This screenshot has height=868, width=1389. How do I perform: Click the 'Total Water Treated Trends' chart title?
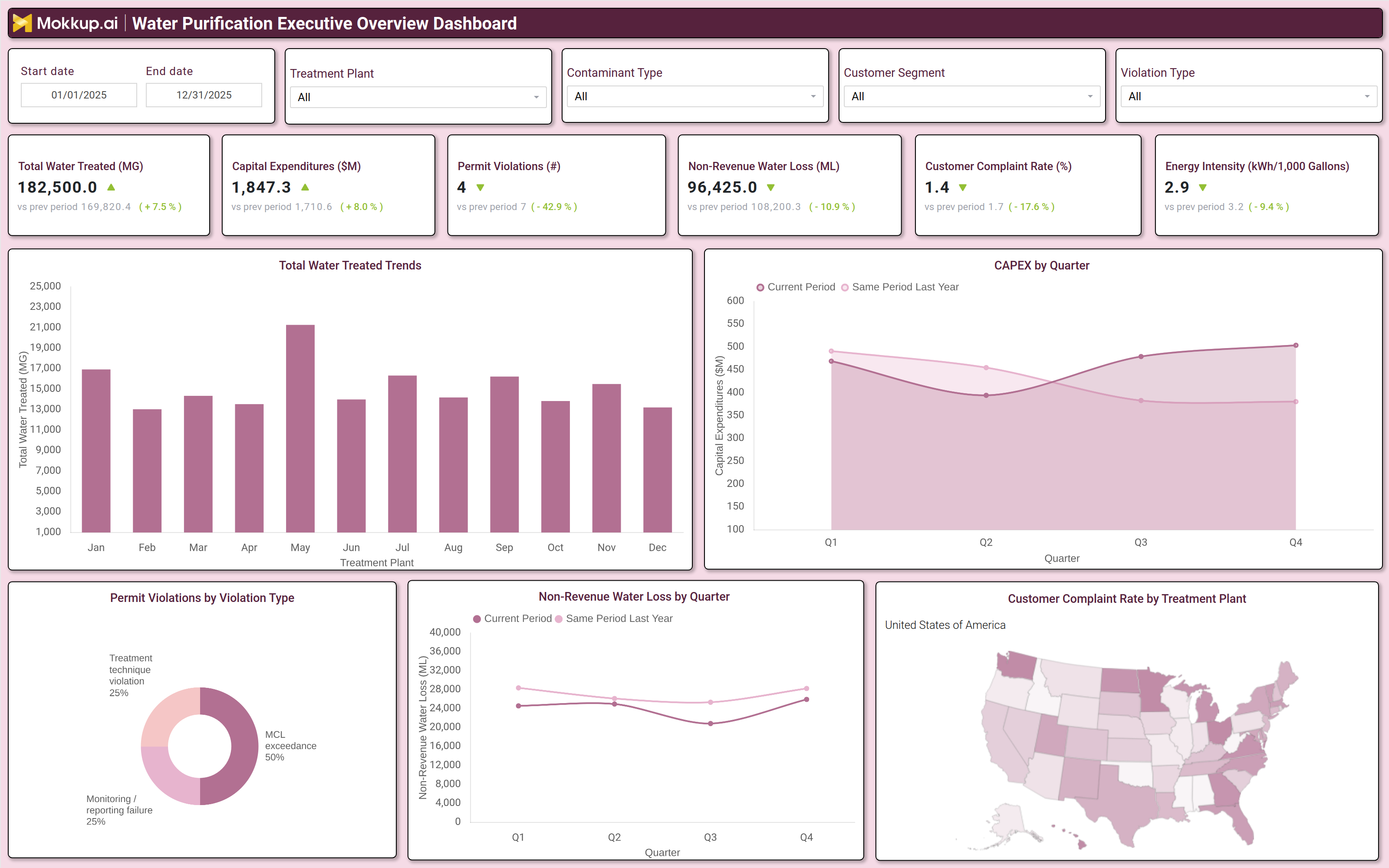350,265
